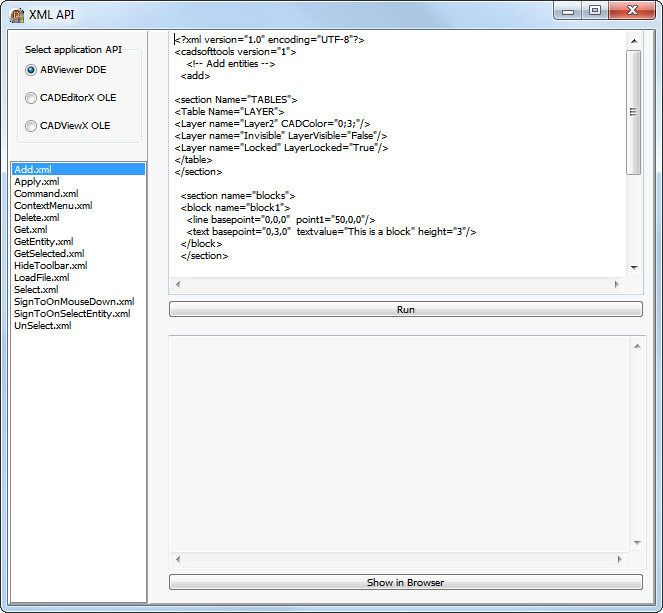
Task: Choose GetEntity.xml from the list
Action: pos(78,242)
